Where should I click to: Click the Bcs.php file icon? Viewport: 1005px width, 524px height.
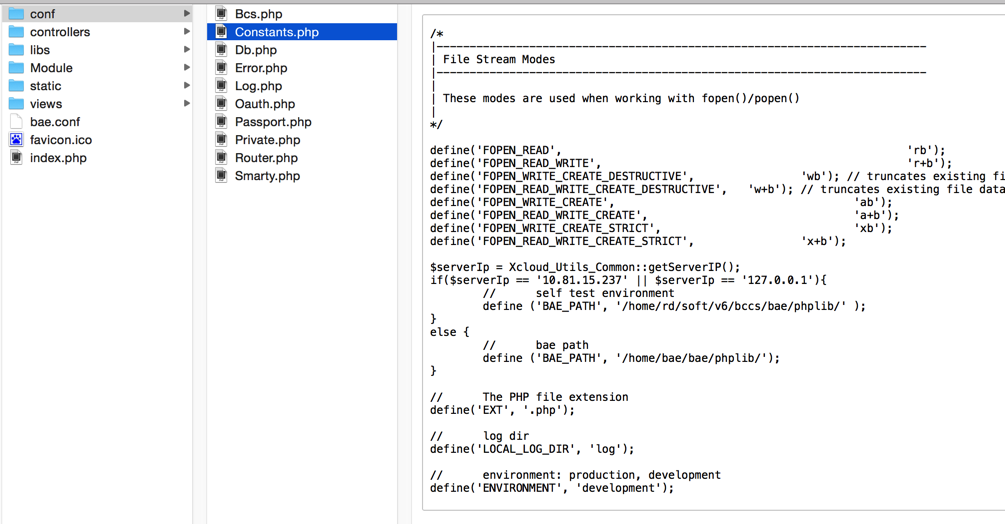(221, 13)
